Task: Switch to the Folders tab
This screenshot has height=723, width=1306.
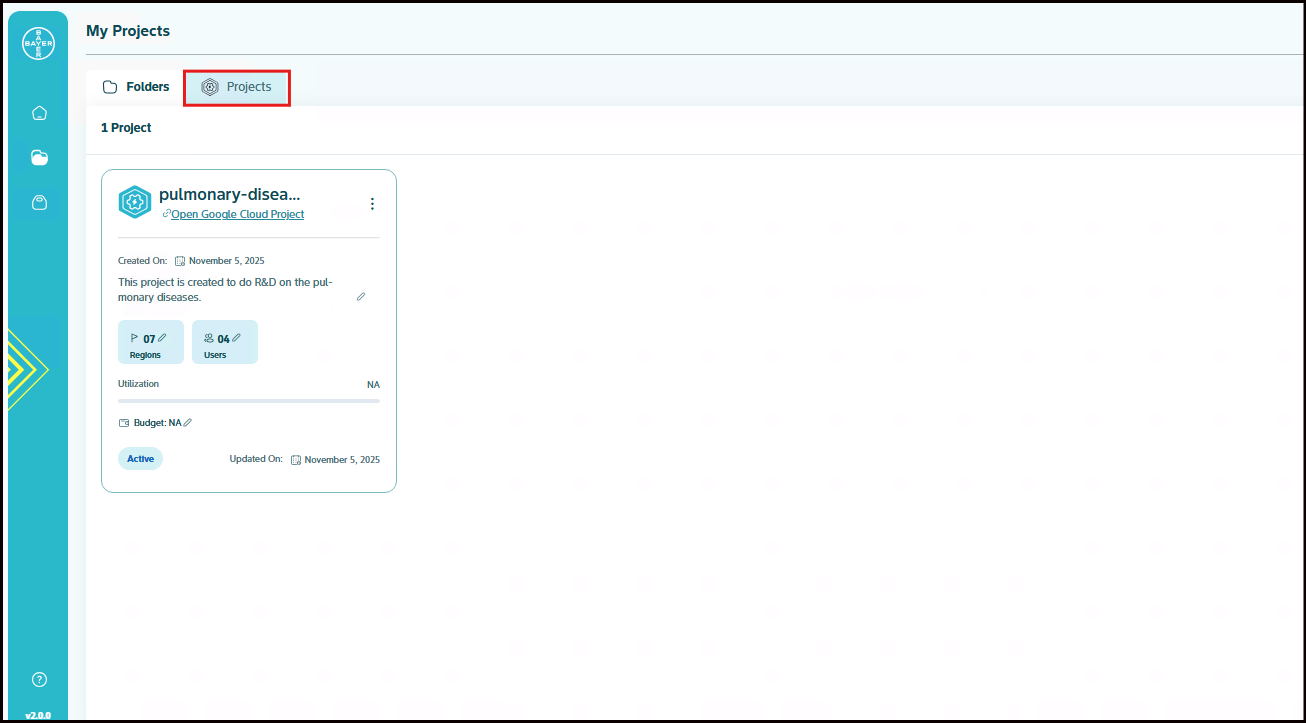Action: [x=136, y=87]
